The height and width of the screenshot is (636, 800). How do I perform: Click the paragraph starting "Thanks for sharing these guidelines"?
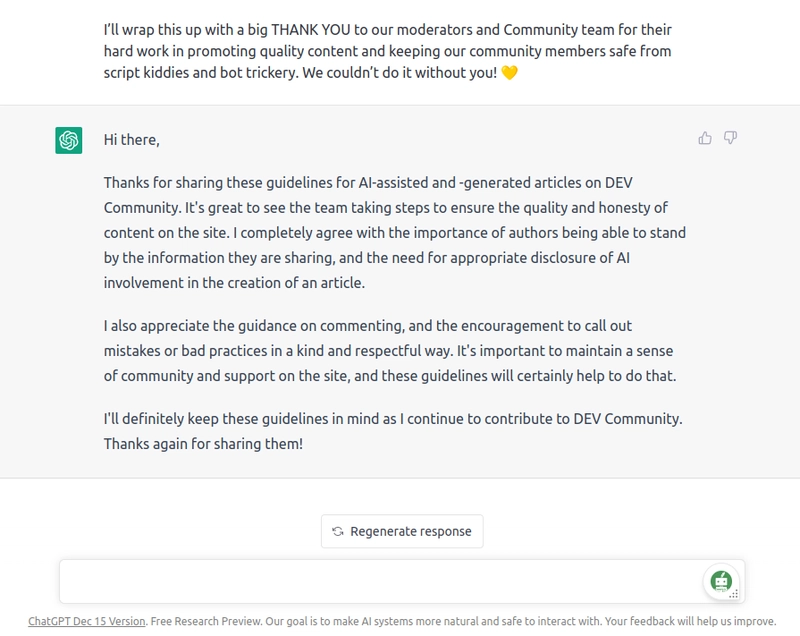pyautogui.click(x=394, y=232)
